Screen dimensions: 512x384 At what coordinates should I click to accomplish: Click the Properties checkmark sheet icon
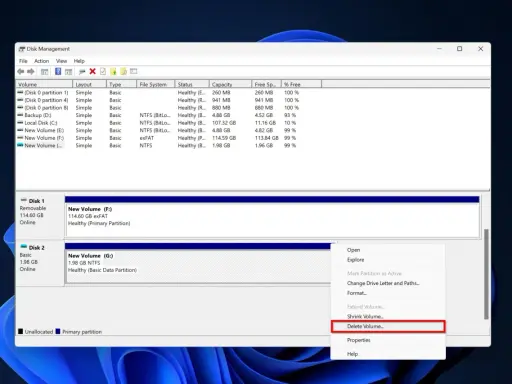[x=103, y=71]
